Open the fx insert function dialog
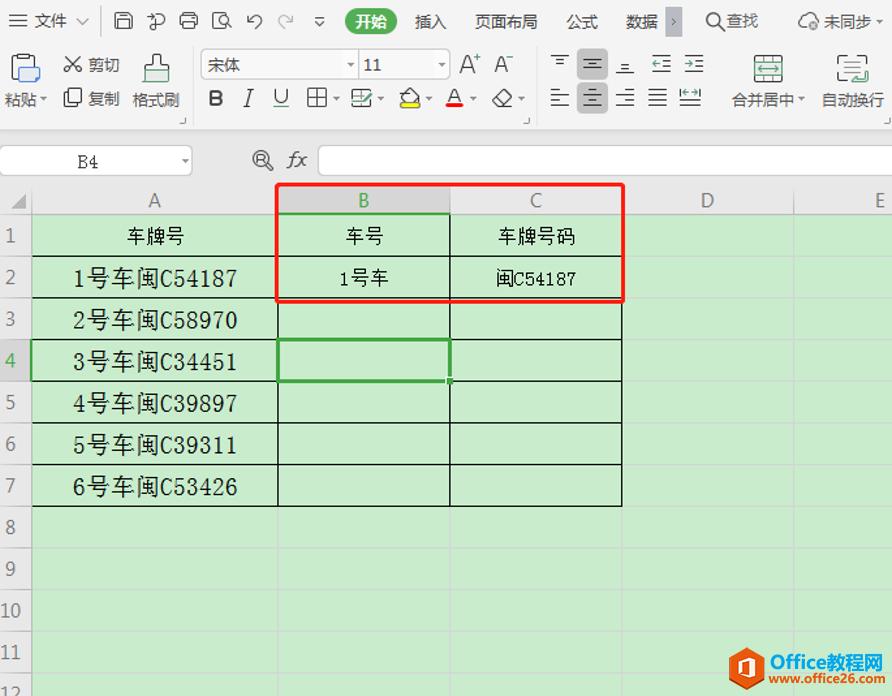The height and width of the screenshot is (696, 892). click(297, 160)
